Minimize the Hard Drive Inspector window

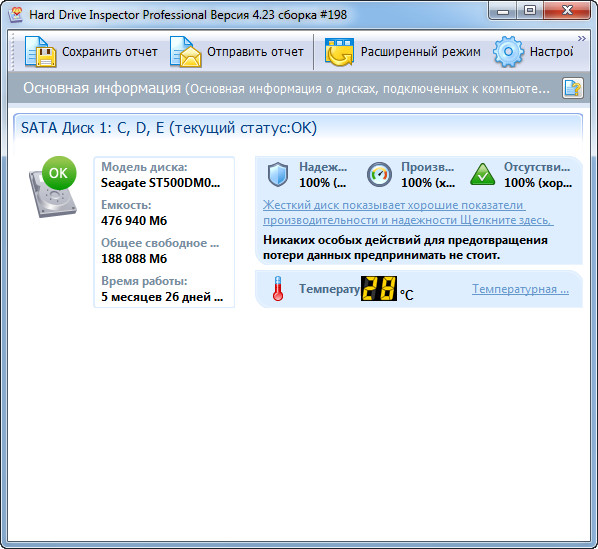[503, 11]
